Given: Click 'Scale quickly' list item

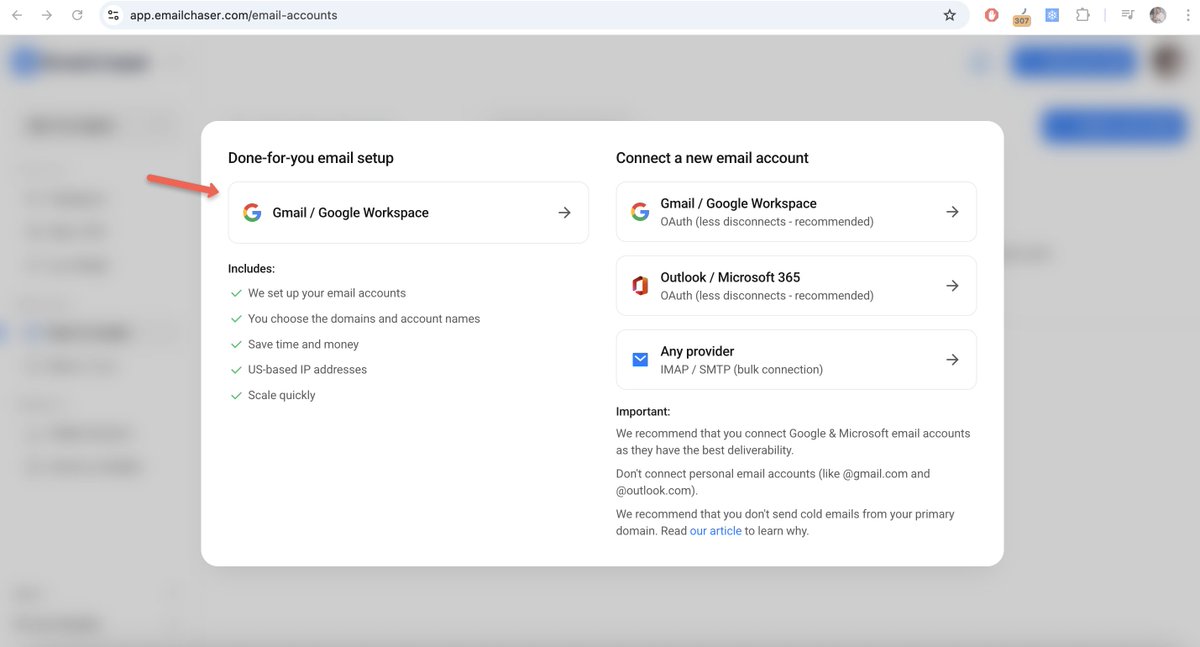Looking at the screenshot, I should pyautogui.click(x=281, y=395).
